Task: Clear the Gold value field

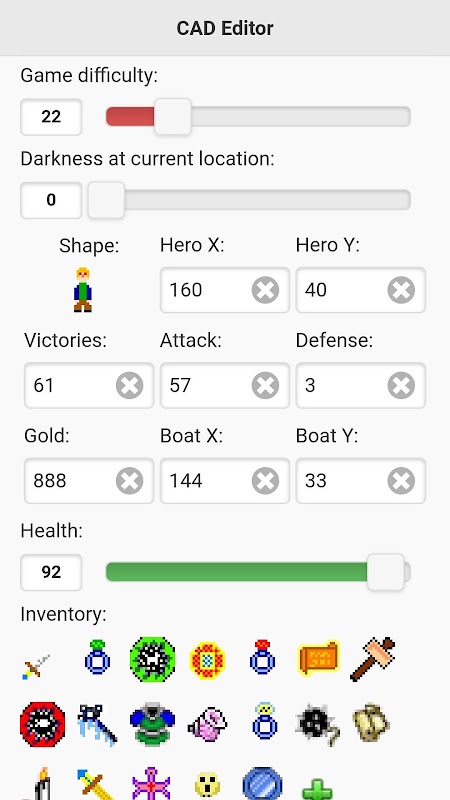Action: tap(130, 481)
